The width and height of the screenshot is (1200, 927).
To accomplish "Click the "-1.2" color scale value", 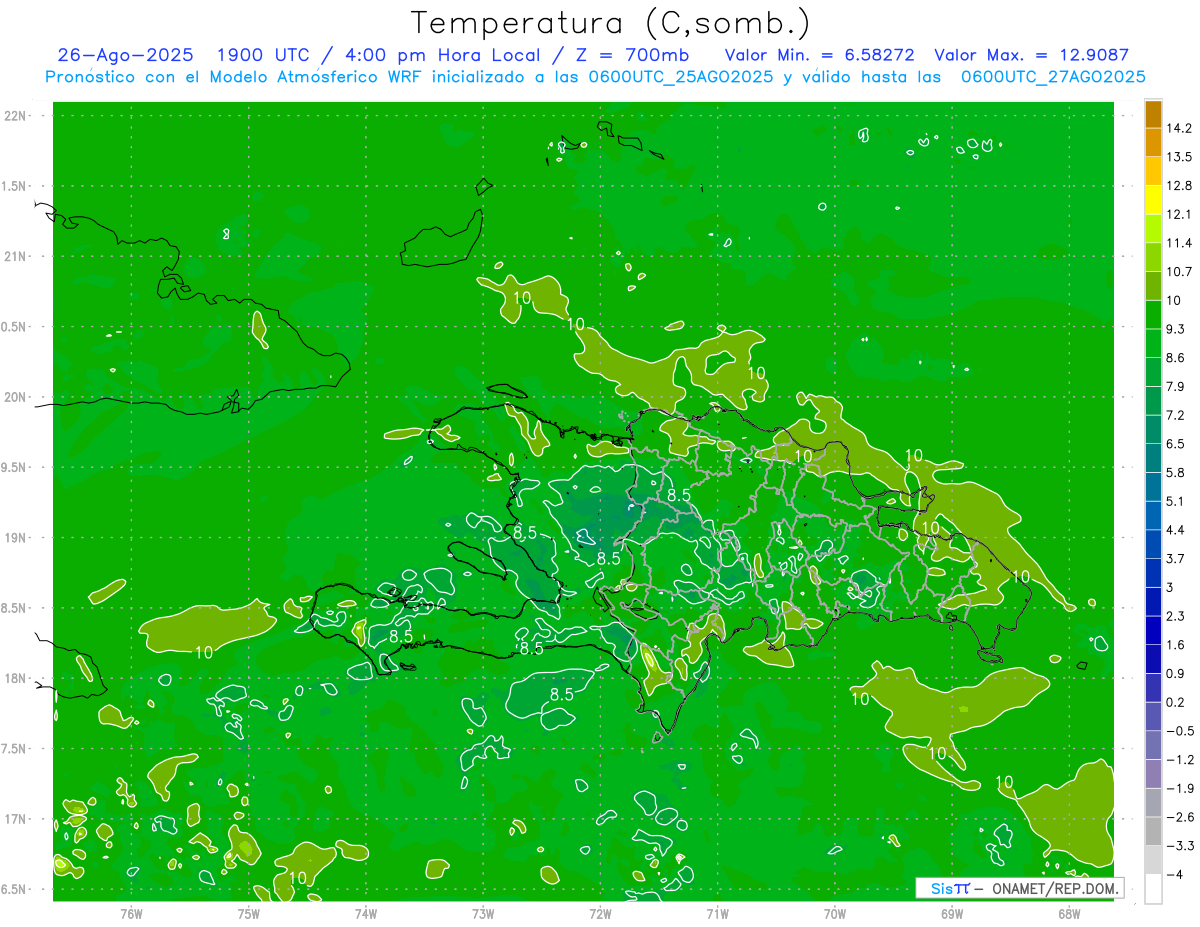I will click(x=1179, y=759).
